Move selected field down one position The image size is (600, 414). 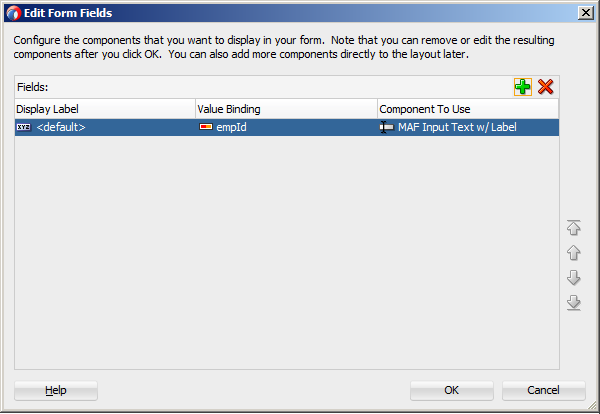point(574,277)
